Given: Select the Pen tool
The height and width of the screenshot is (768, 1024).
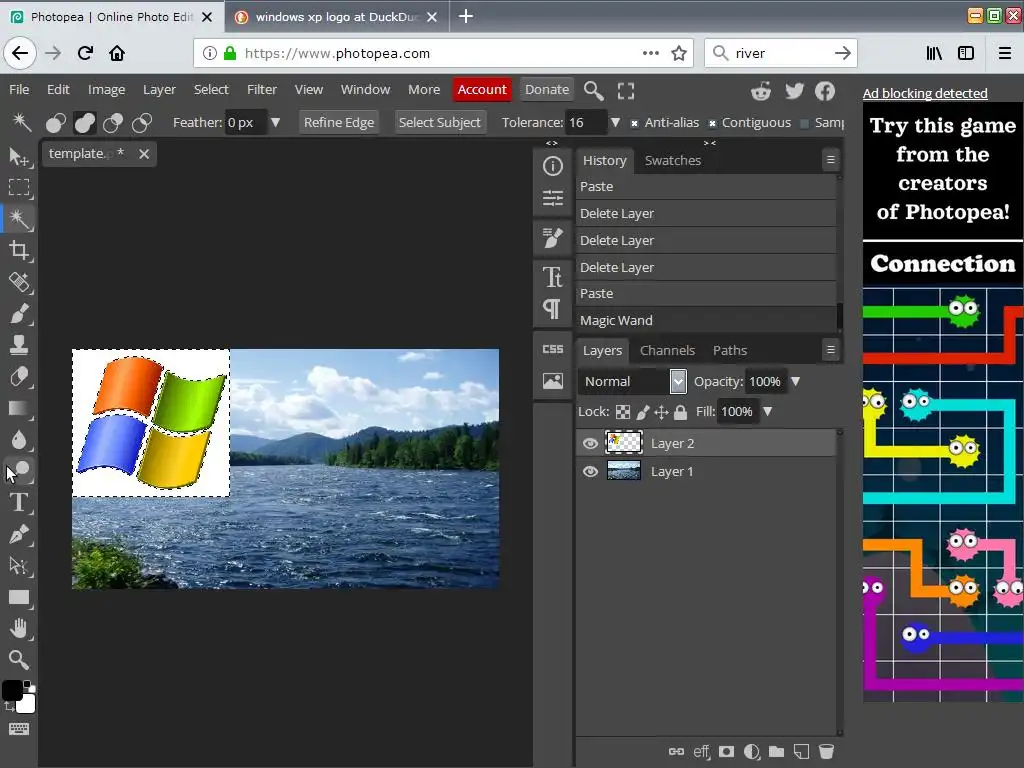Looking at the screenshot, I should point(18,534).
